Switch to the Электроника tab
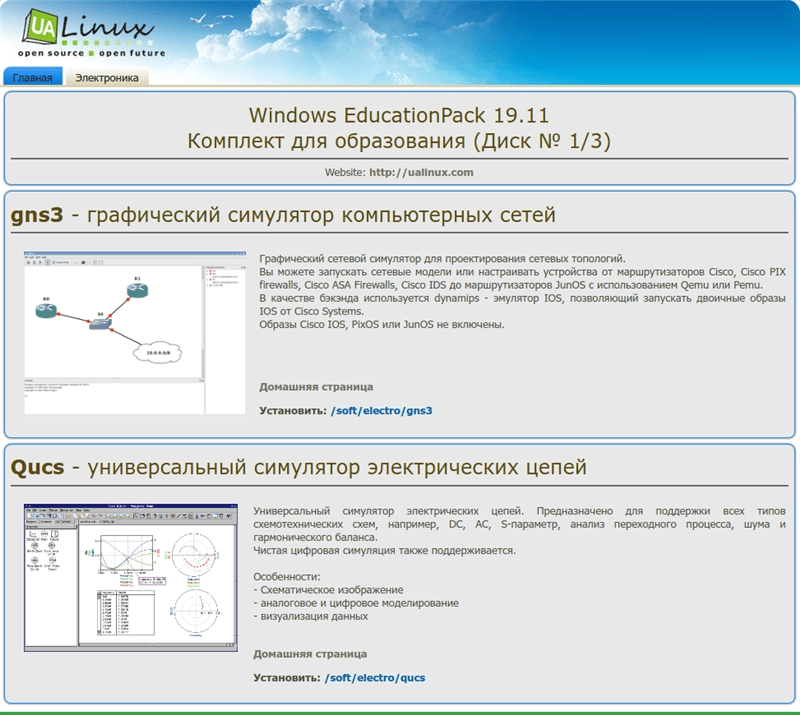The height and width of the screenshot is (715, 800). pyautogui.click(x=107, y=77)
